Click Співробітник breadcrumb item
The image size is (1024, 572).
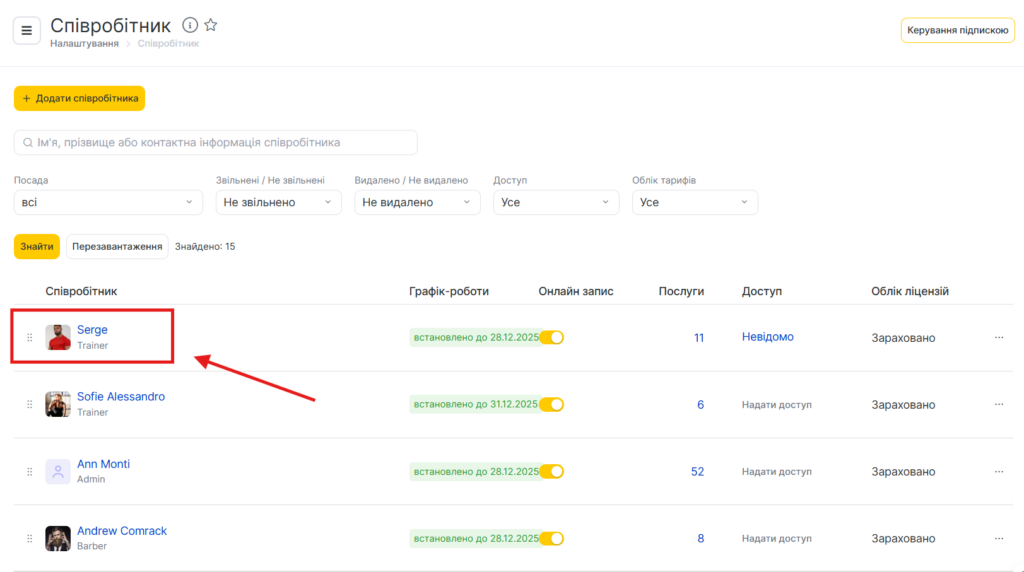tap(168, 44)
